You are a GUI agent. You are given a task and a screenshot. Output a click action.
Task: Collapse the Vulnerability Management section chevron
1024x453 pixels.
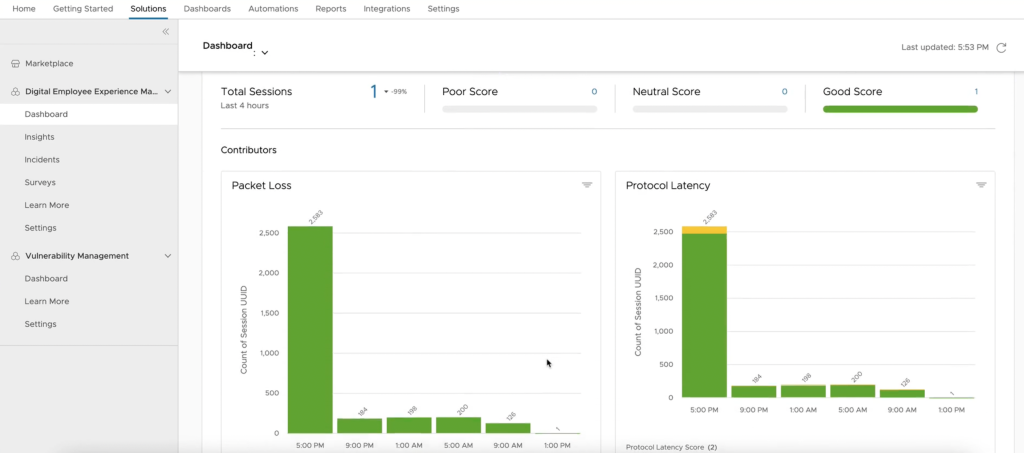(167, 256)
